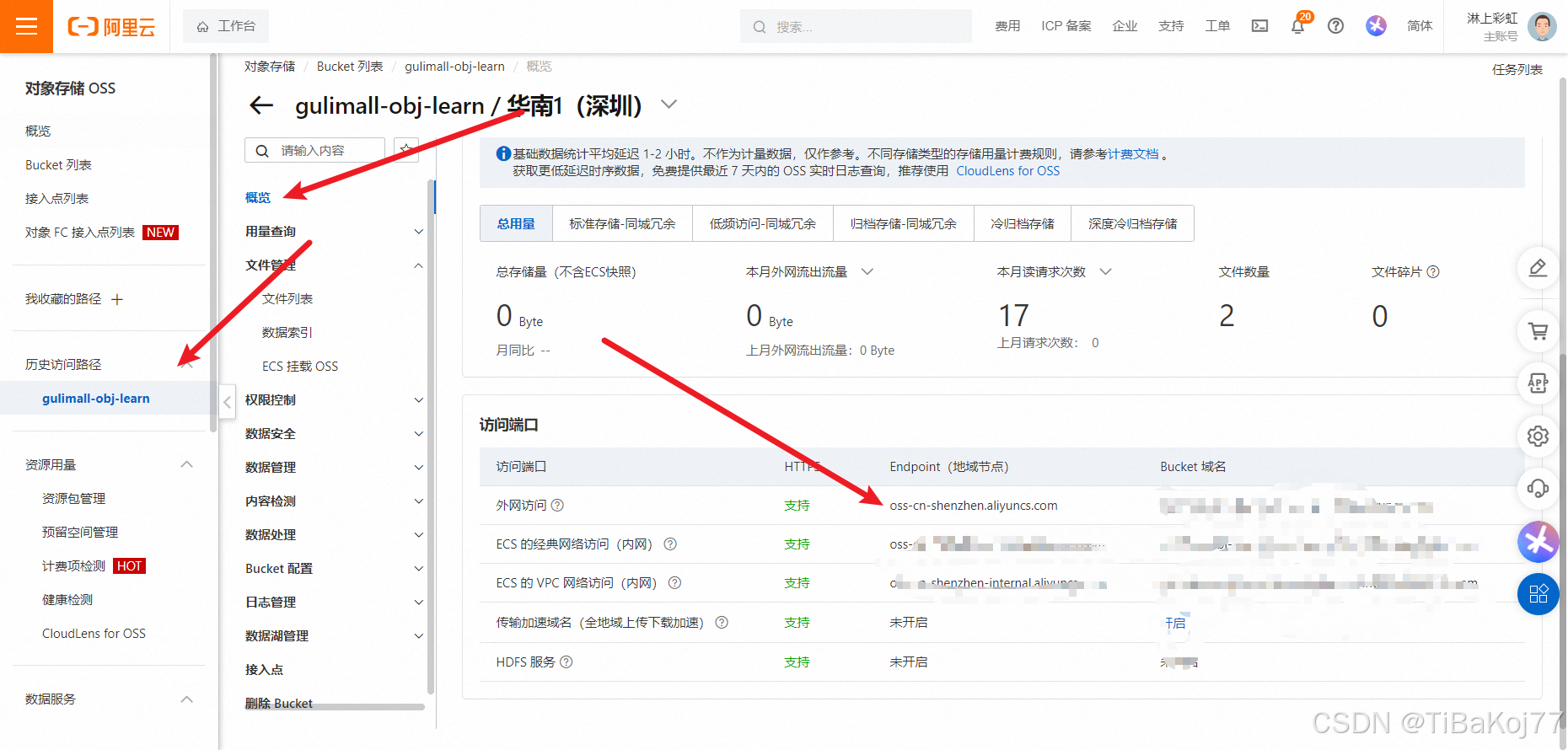The width and height of the screenshot is (1568, 750).
Task: Open the hamburger main menu
Action: click(x=26, y=26)
